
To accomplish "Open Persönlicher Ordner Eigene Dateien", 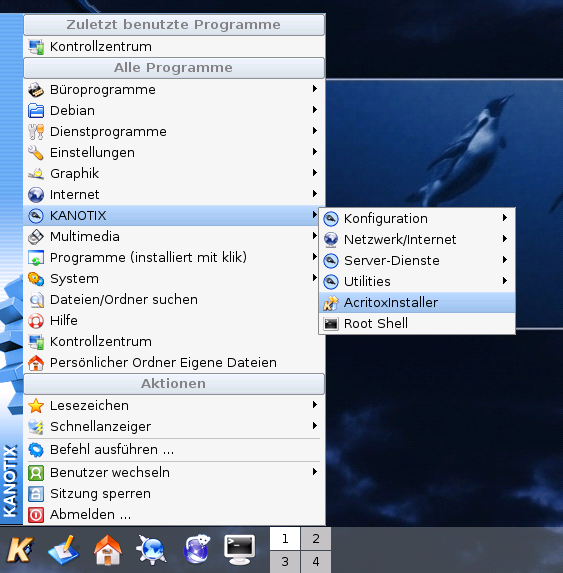I will (174, 363).
